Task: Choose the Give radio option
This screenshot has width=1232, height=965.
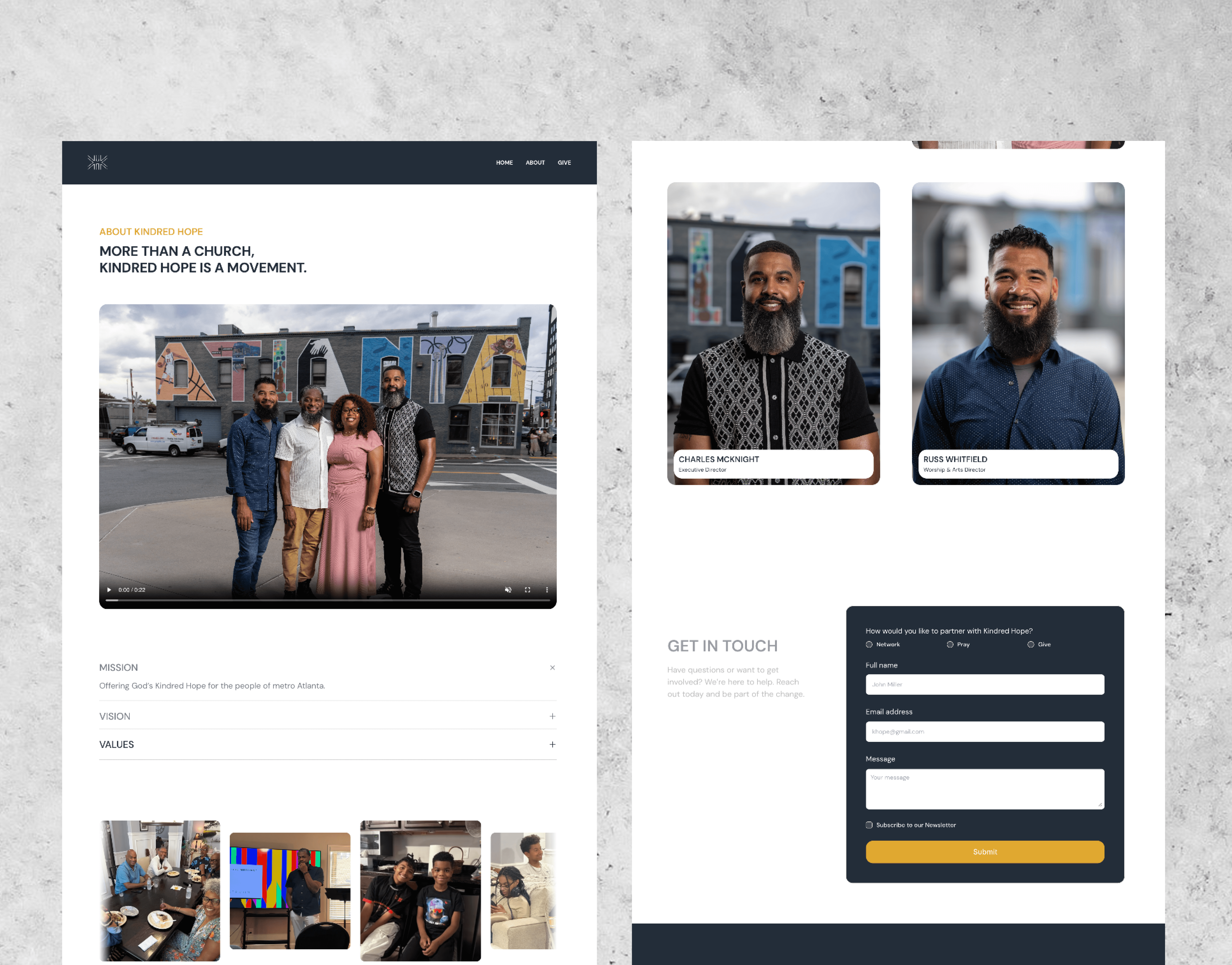Action: pyautogui.click(x=1031, y=645)
